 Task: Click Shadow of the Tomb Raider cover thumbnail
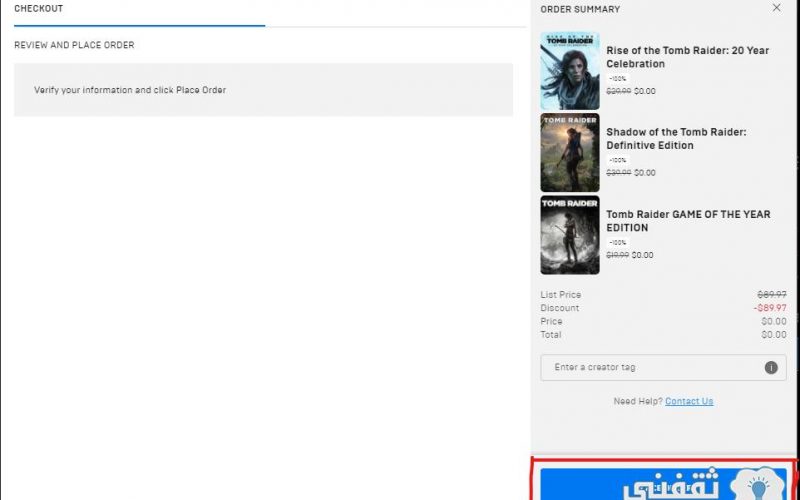(x=570, y=153)
